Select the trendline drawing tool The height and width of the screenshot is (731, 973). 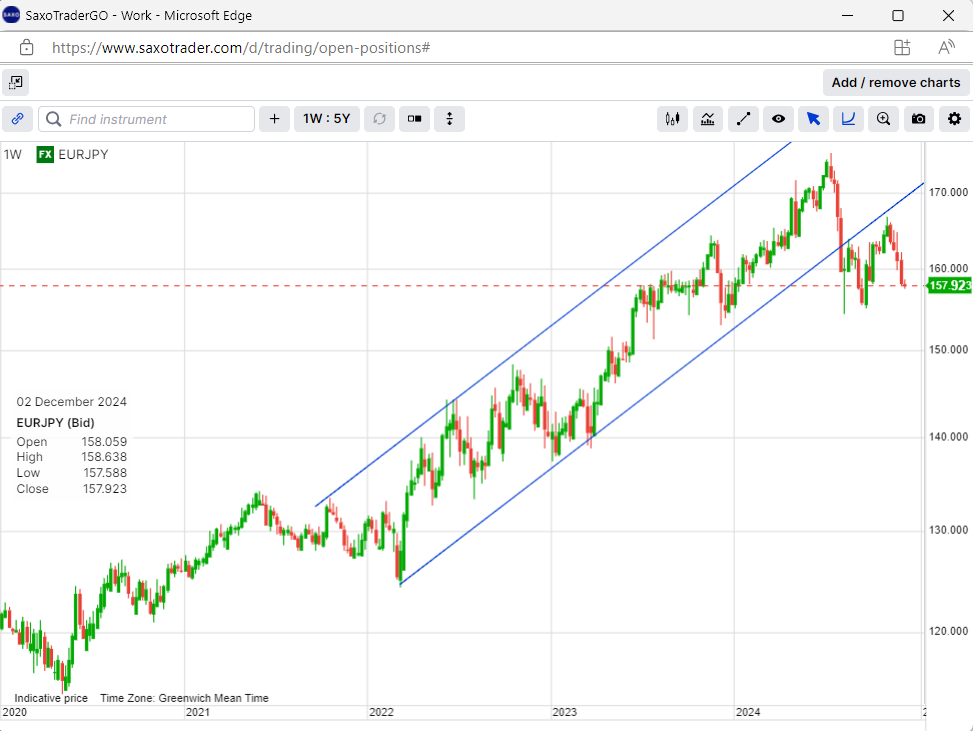[743, 119]
